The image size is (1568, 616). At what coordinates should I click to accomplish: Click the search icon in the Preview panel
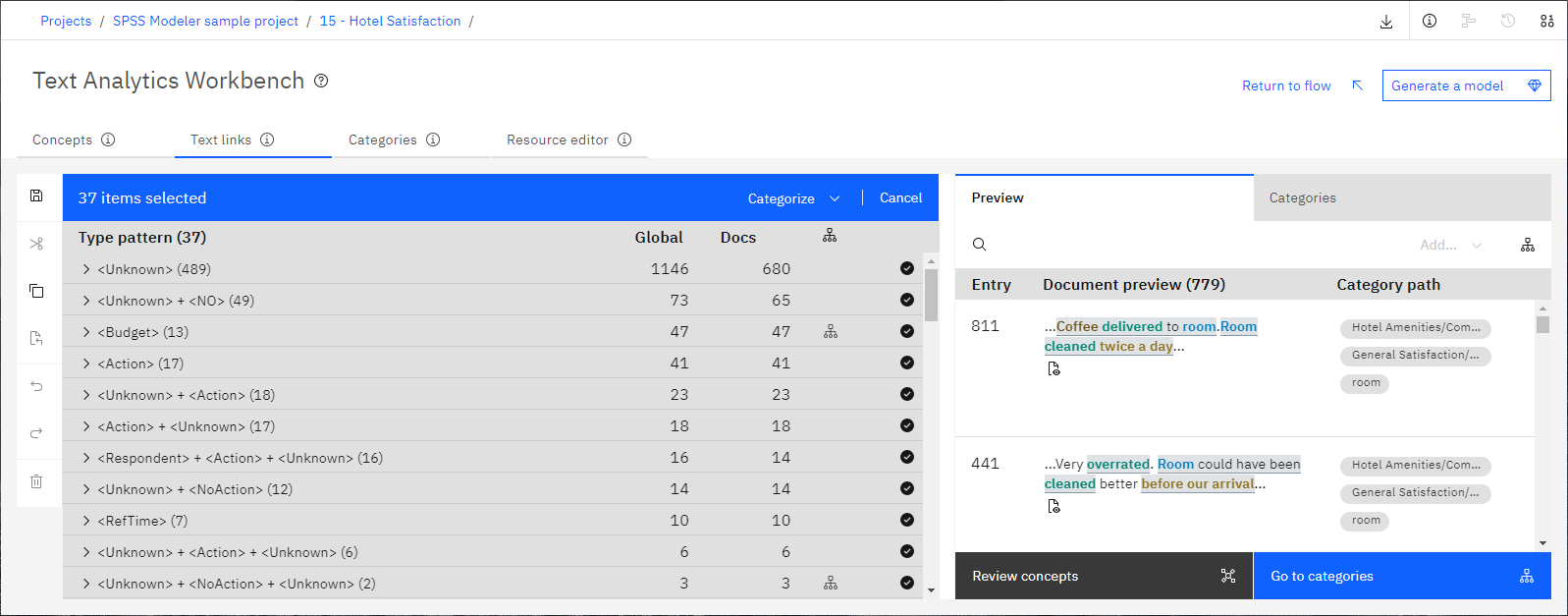pyautogui.click(x=979, y=245)
